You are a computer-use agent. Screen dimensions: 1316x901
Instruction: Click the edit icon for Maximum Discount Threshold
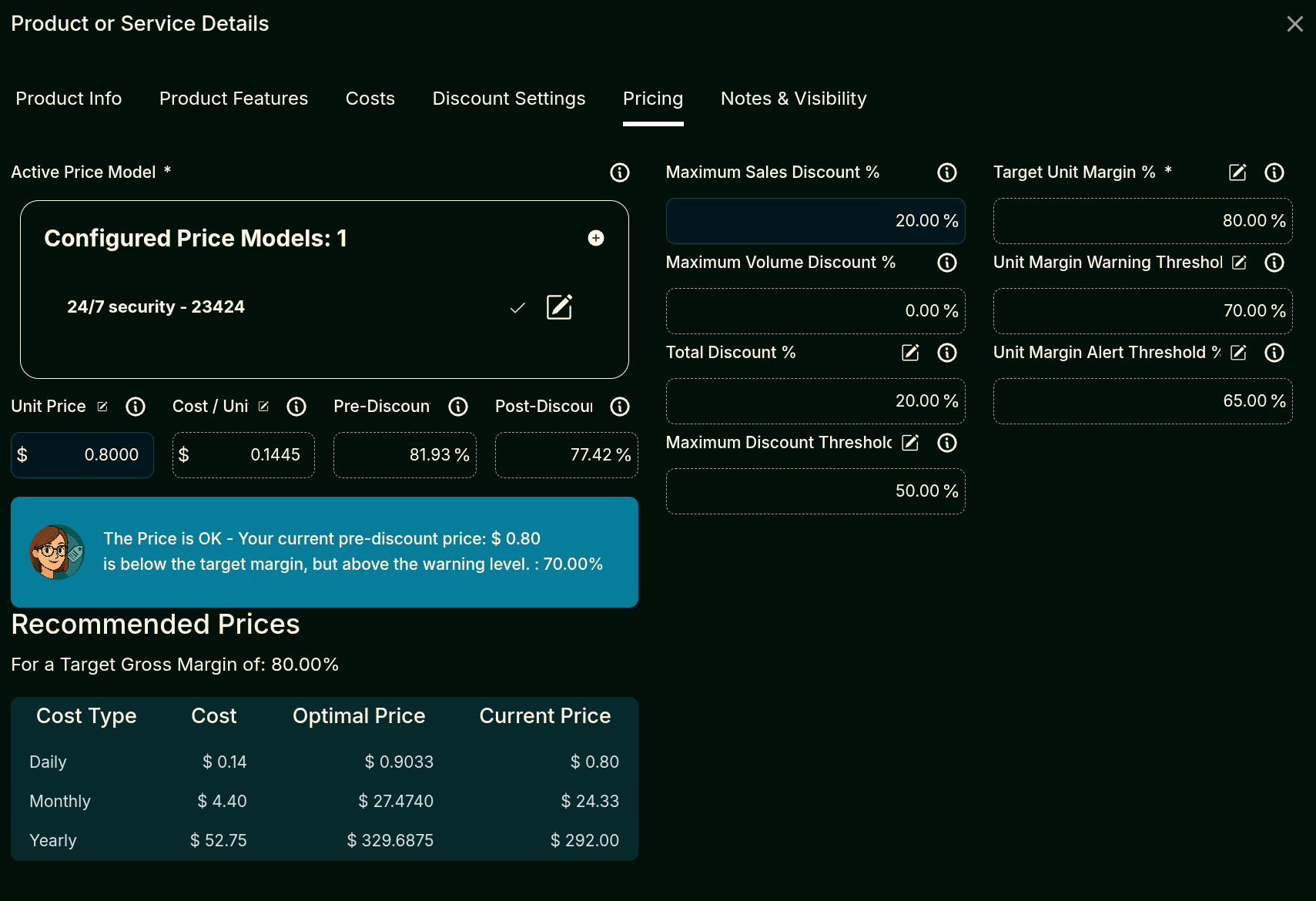pyautogui.click(x=909, y=443)
